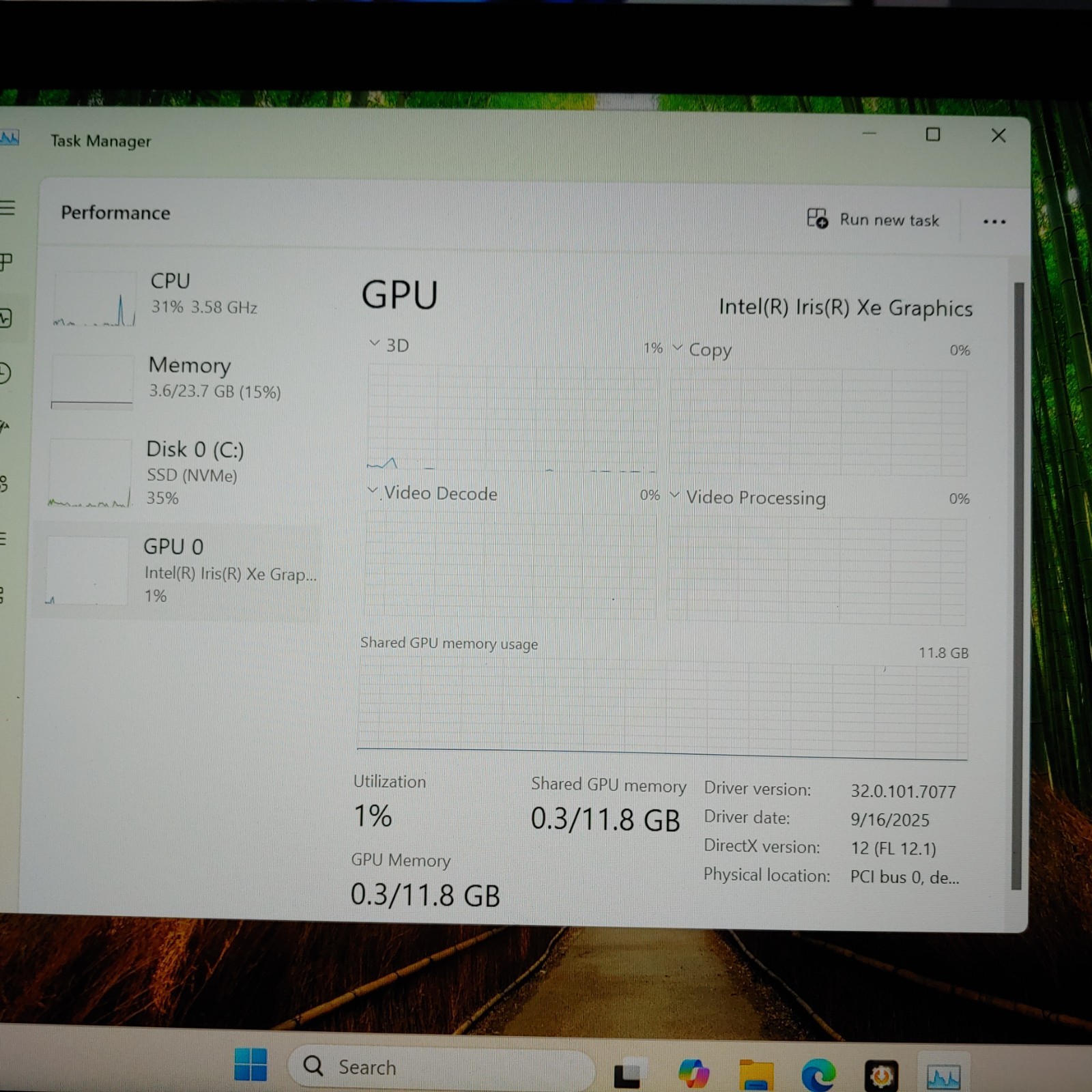This screenshot has height=1092, width=1092.
Task: Click the Task Manager icon in taskbar
Action: coord(944,1076)
